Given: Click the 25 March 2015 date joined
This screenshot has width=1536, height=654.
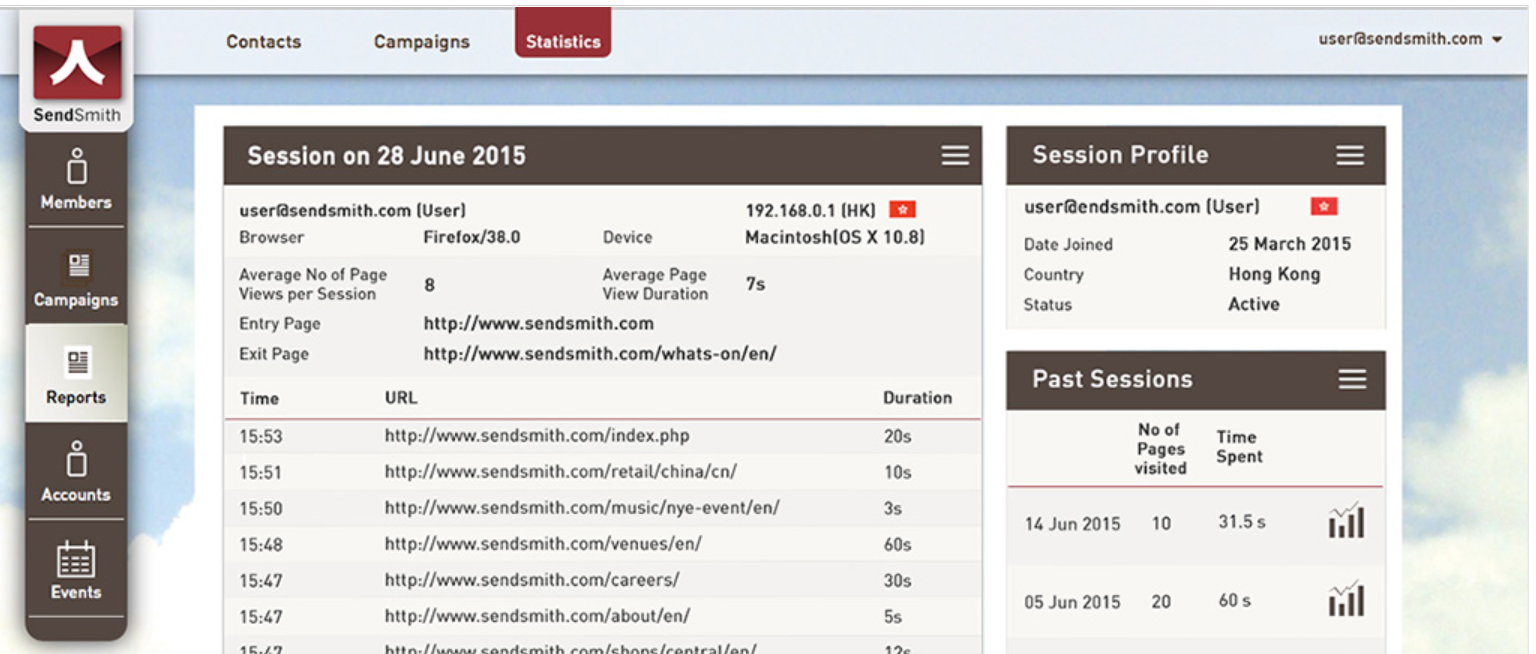Looking at the screenshot, I should pos(1289,244).
